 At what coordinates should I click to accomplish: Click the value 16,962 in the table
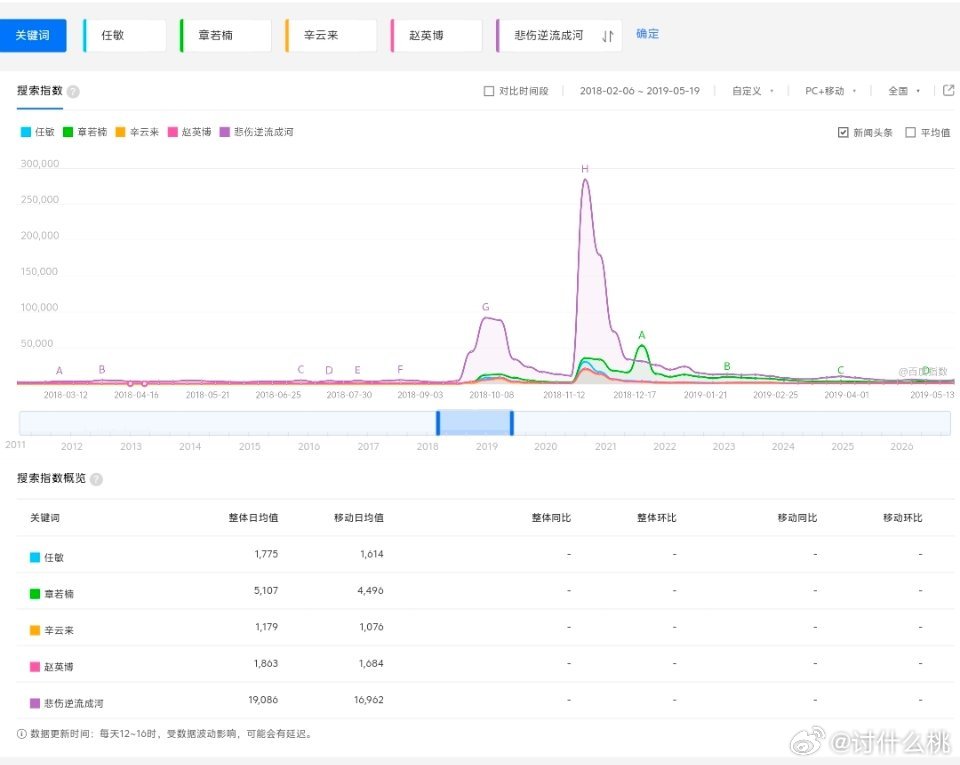pos(369,700)
